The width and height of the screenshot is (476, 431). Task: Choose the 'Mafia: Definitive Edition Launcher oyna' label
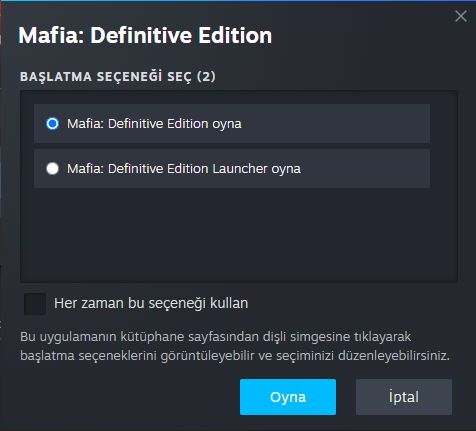coord(184,169)
